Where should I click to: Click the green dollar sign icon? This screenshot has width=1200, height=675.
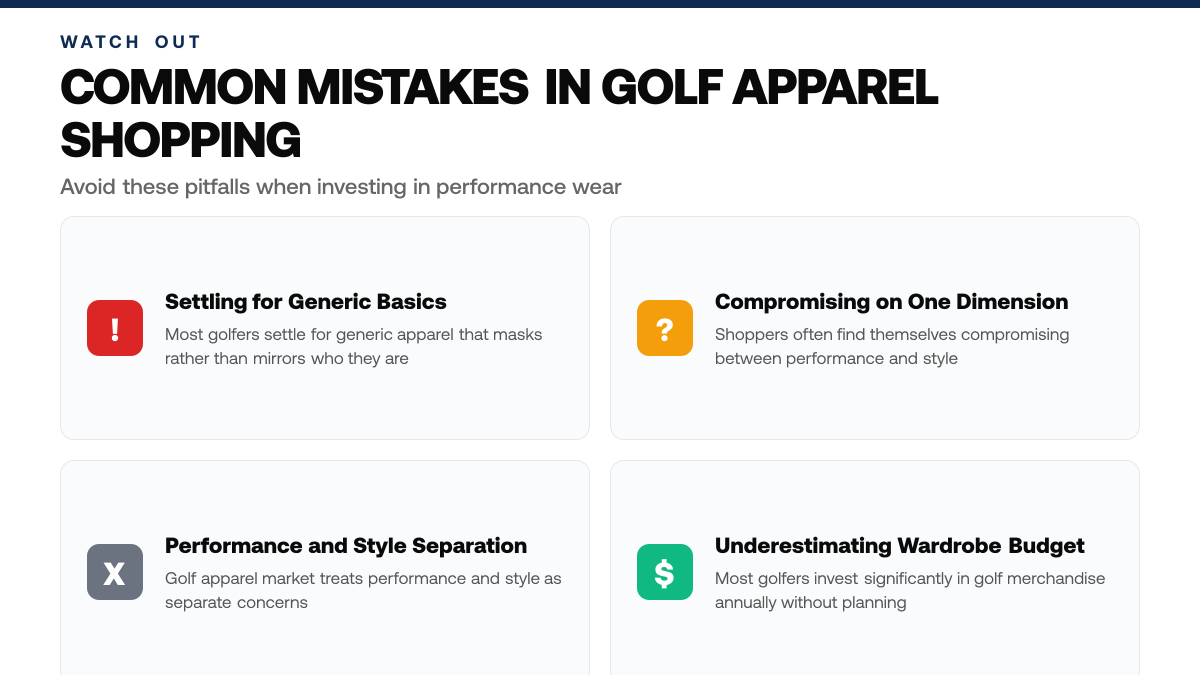coord(665,572)
